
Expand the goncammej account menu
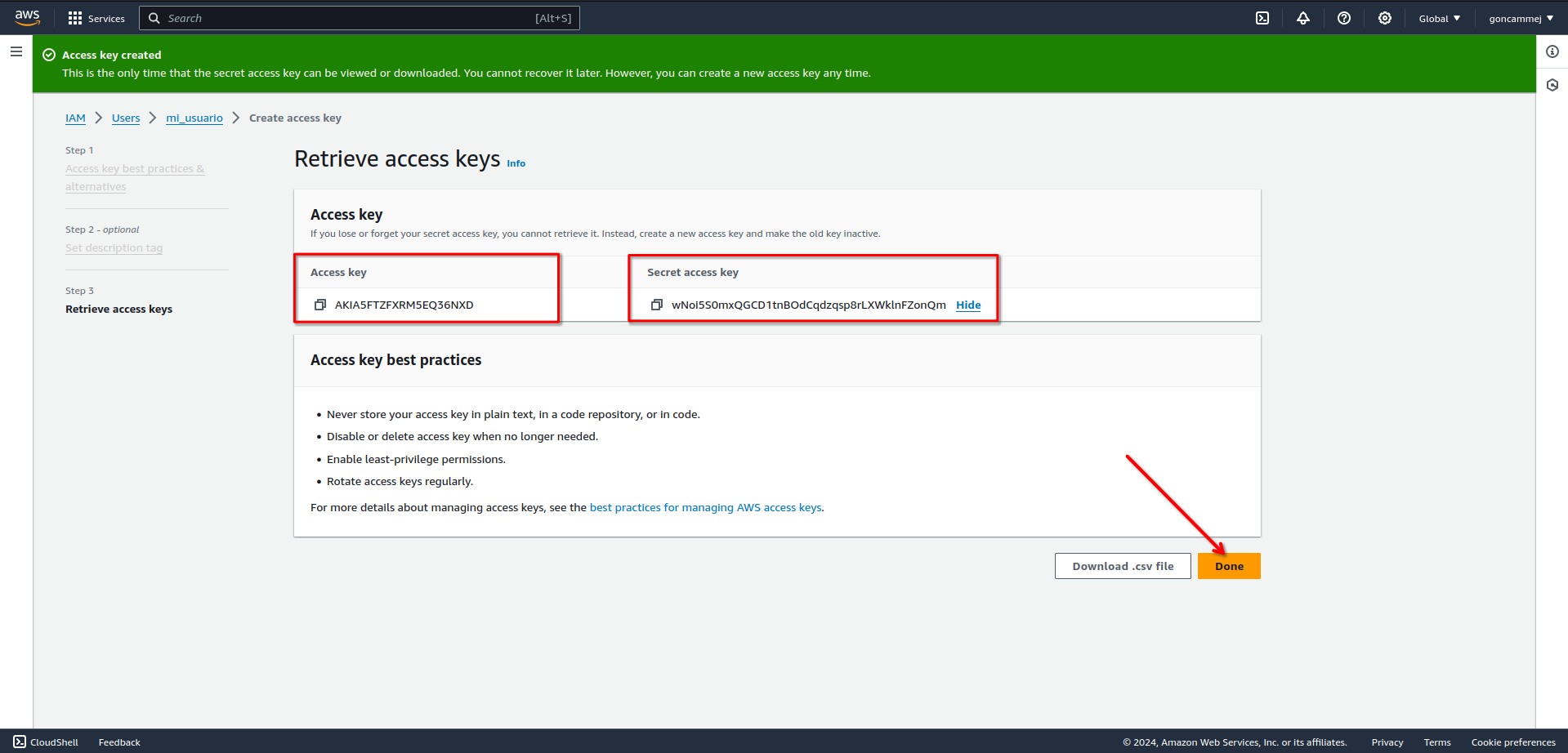click(x=1521, y=18)
